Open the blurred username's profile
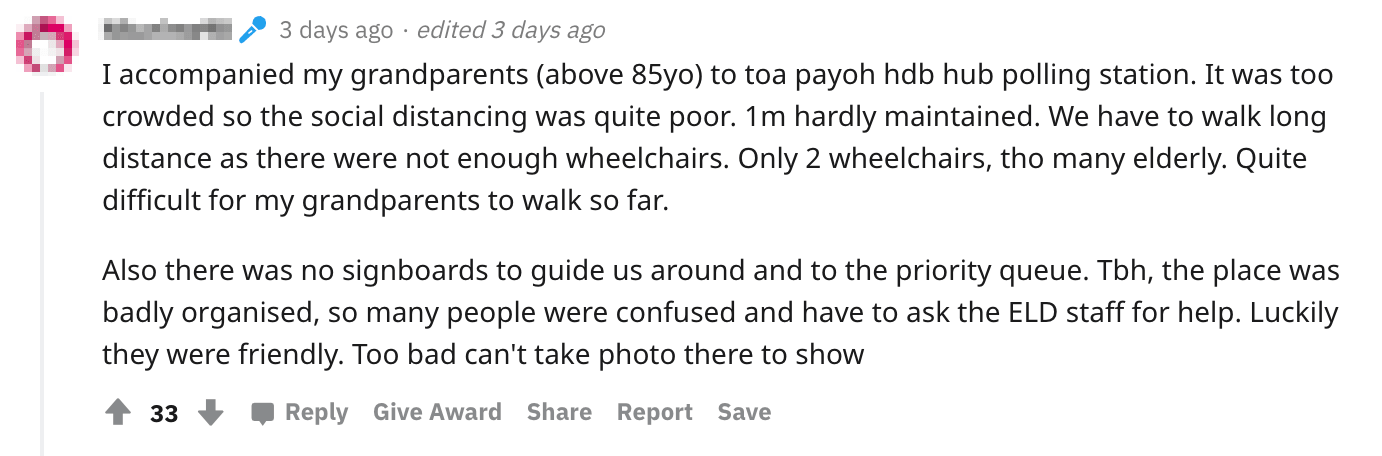Image resolution: width=1382 pixels, height=456 pixels. [x=166, y=30]
